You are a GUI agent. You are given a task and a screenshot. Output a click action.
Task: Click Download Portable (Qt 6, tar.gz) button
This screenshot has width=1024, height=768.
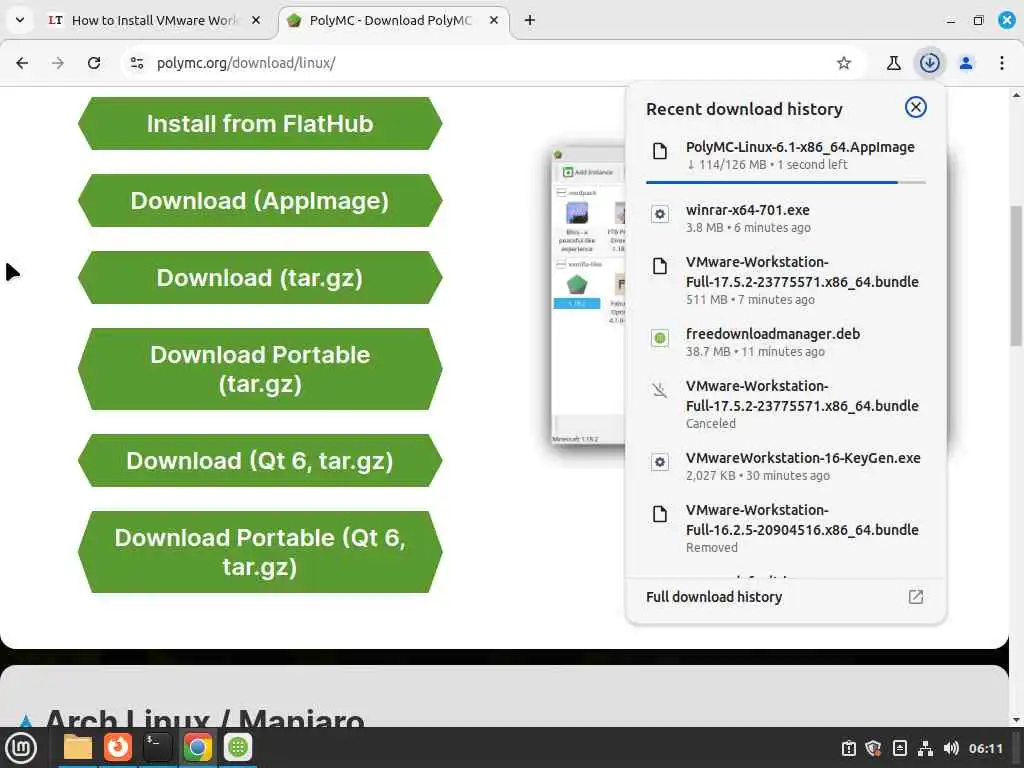tap(260, 552)
